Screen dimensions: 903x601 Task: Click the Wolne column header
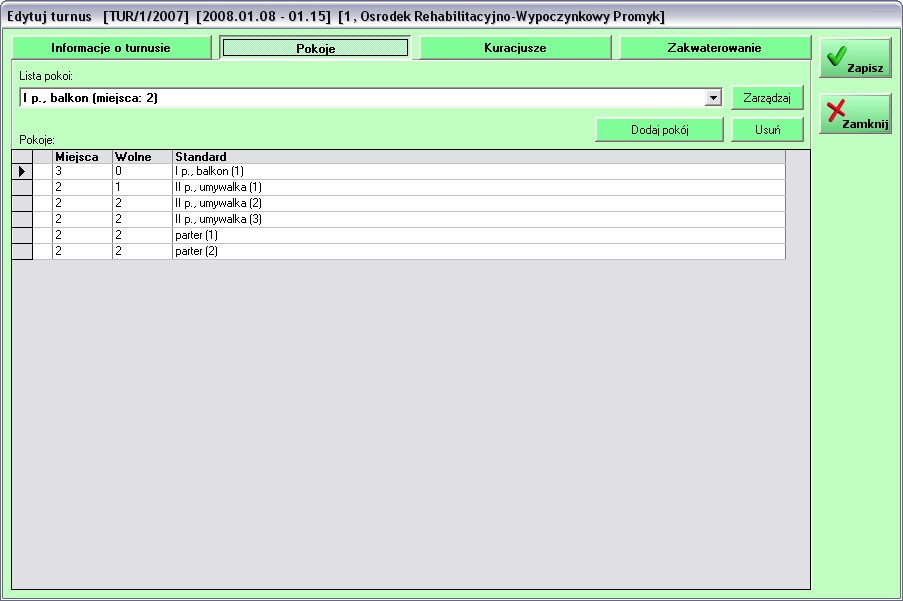(142, 157)
